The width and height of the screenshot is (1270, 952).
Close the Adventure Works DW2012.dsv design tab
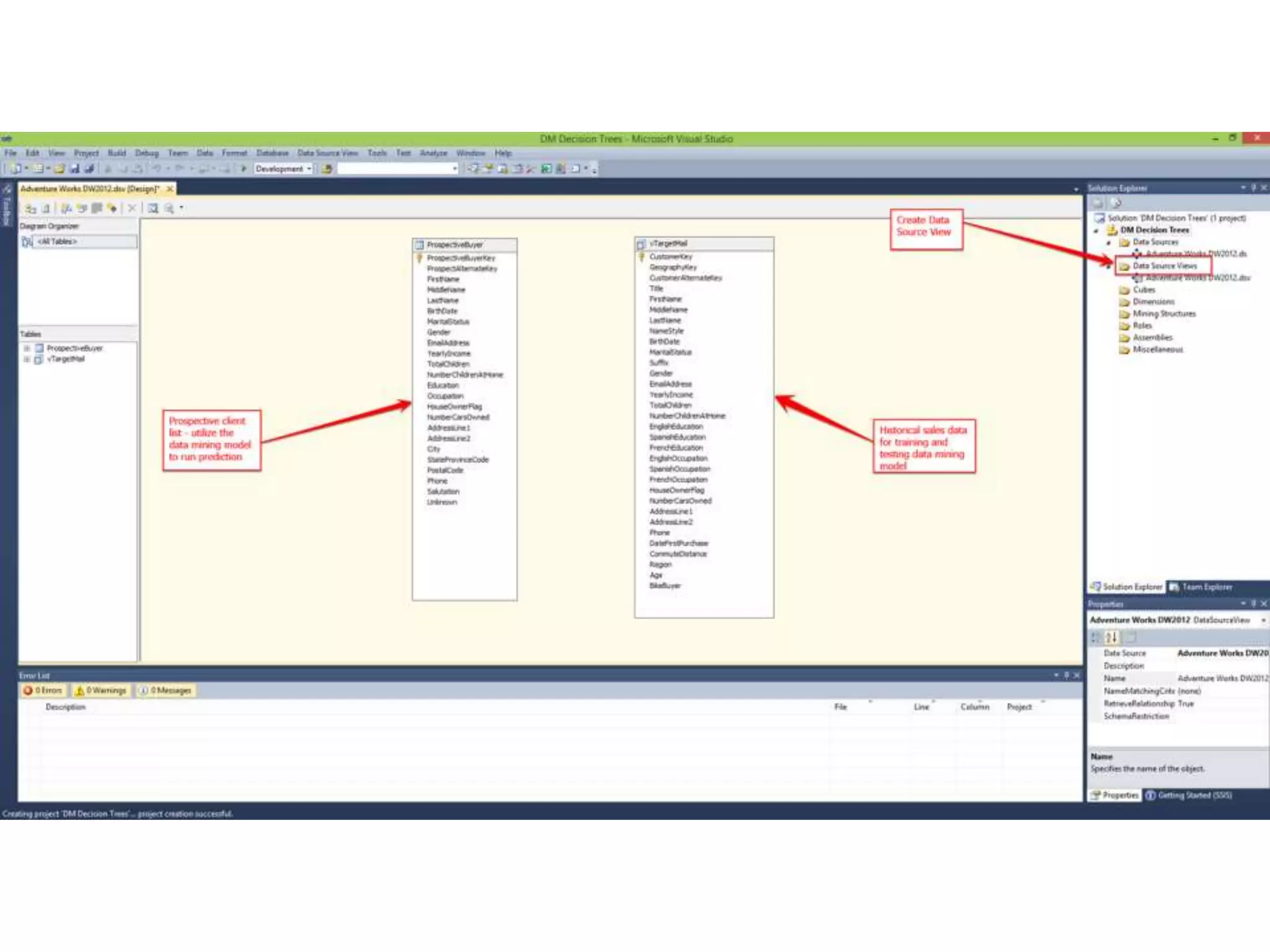170,188
